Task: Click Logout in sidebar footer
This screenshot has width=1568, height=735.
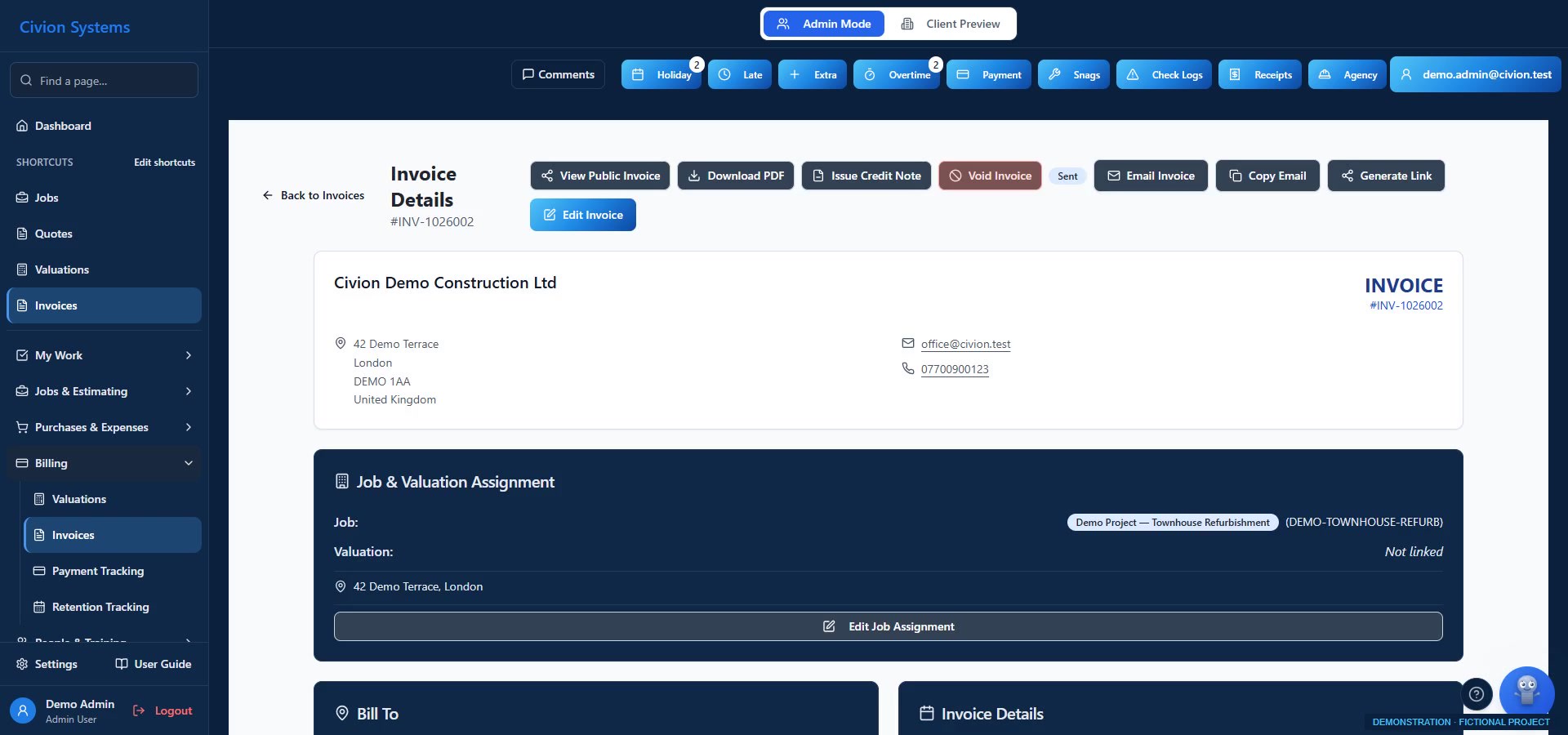Action: click(x=163, y=710)
